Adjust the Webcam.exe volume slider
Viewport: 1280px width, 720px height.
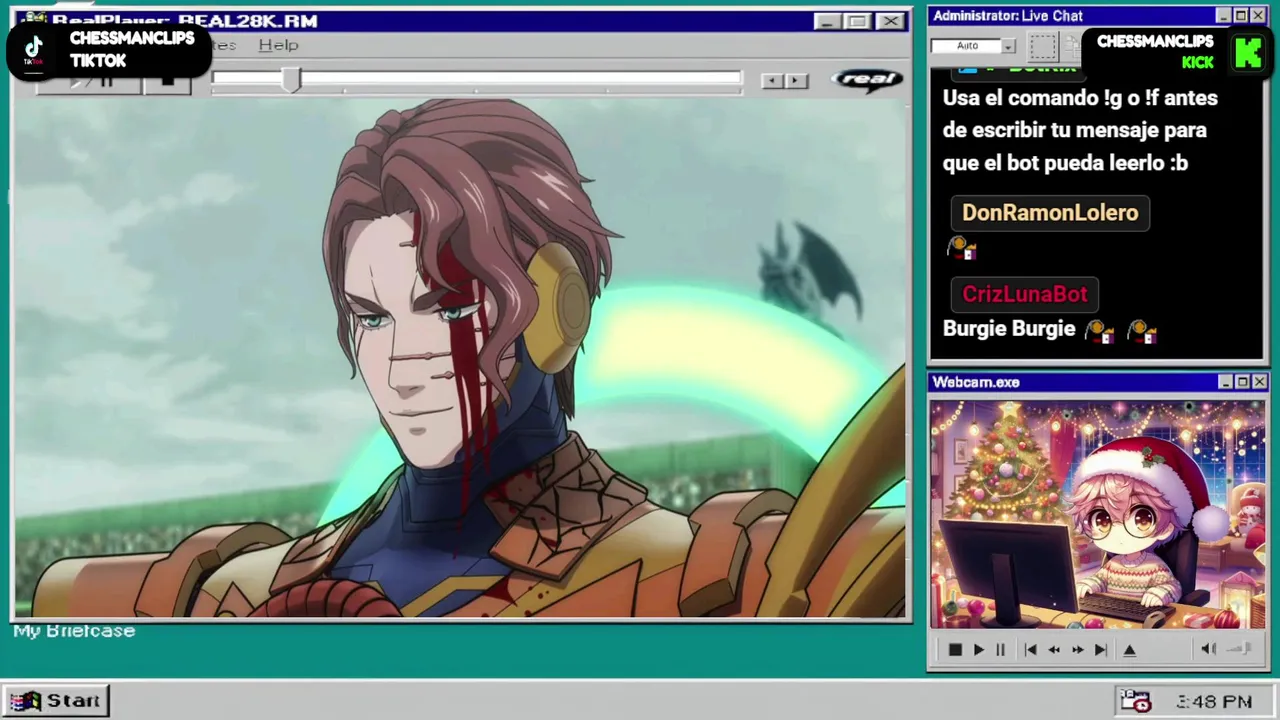coord(1239,650)
